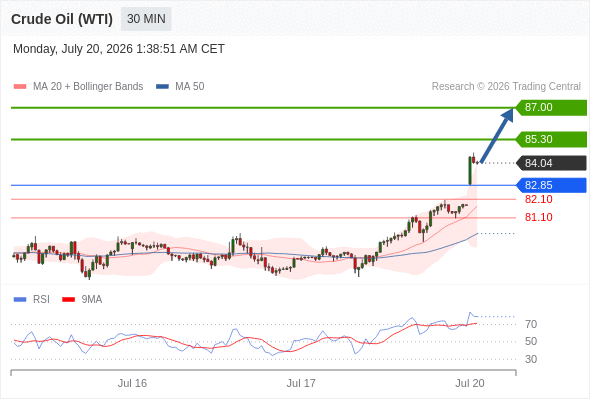Click the green 85.30 resistance price tag

coord(551,139)
